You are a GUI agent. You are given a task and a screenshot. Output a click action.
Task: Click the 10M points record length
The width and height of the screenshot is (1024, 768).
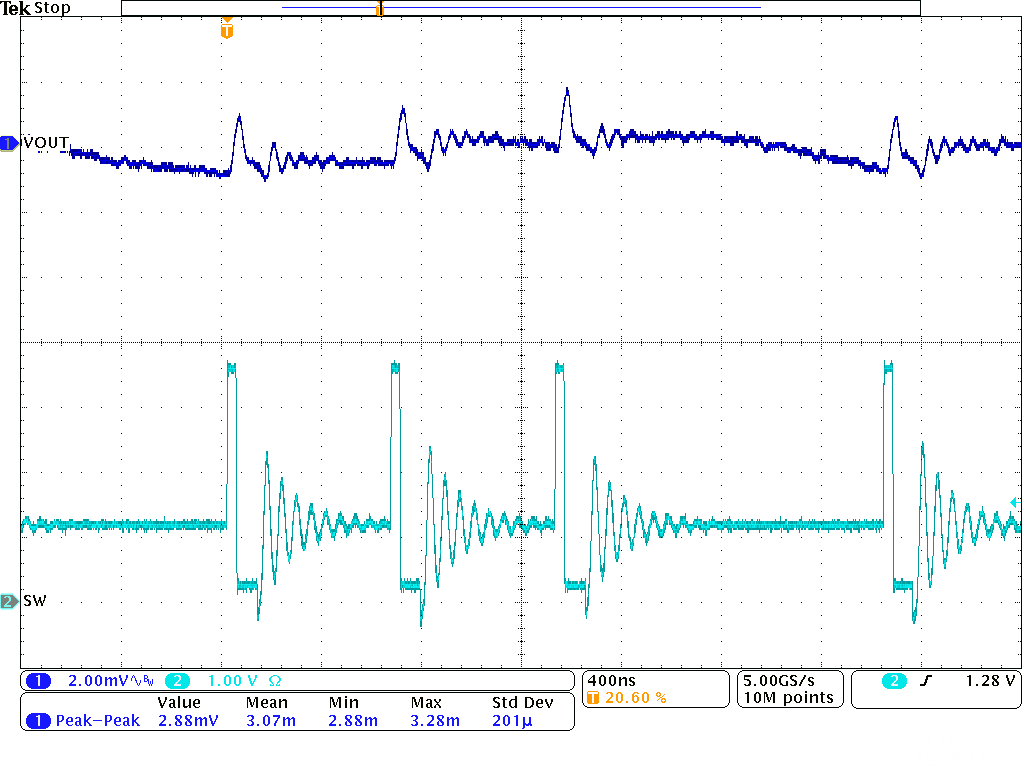[787, 698]
